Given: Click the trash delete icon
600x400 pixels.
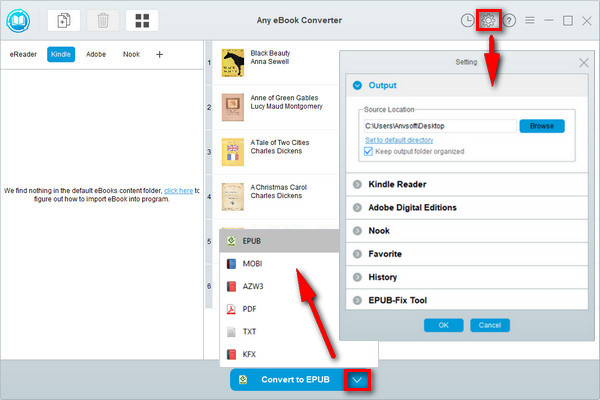Looking at the screenshot, I should tap(102, 20).
